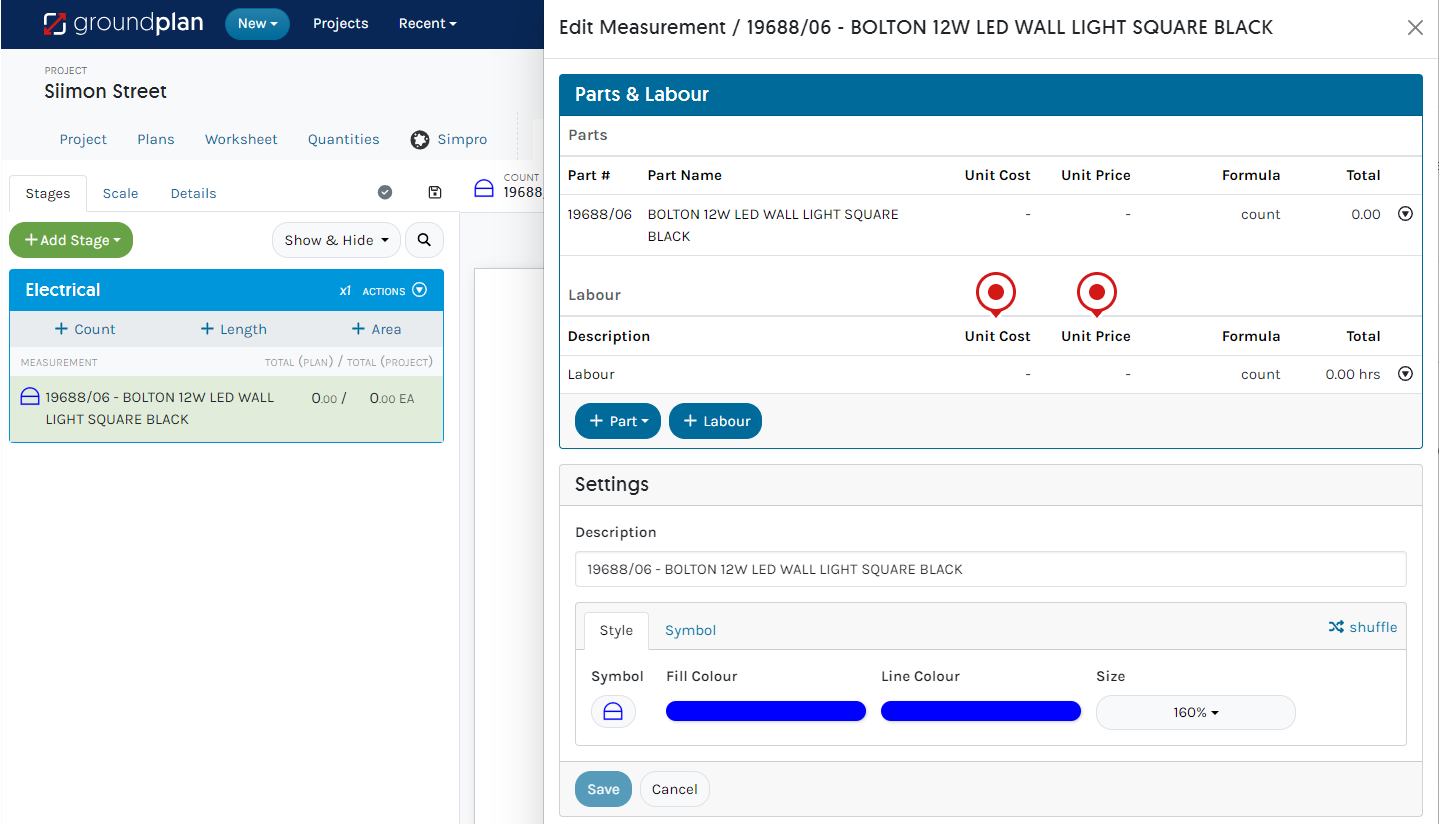Select the Symbol tab in Settings
The image size is (1440, 824).
point(691,630)
